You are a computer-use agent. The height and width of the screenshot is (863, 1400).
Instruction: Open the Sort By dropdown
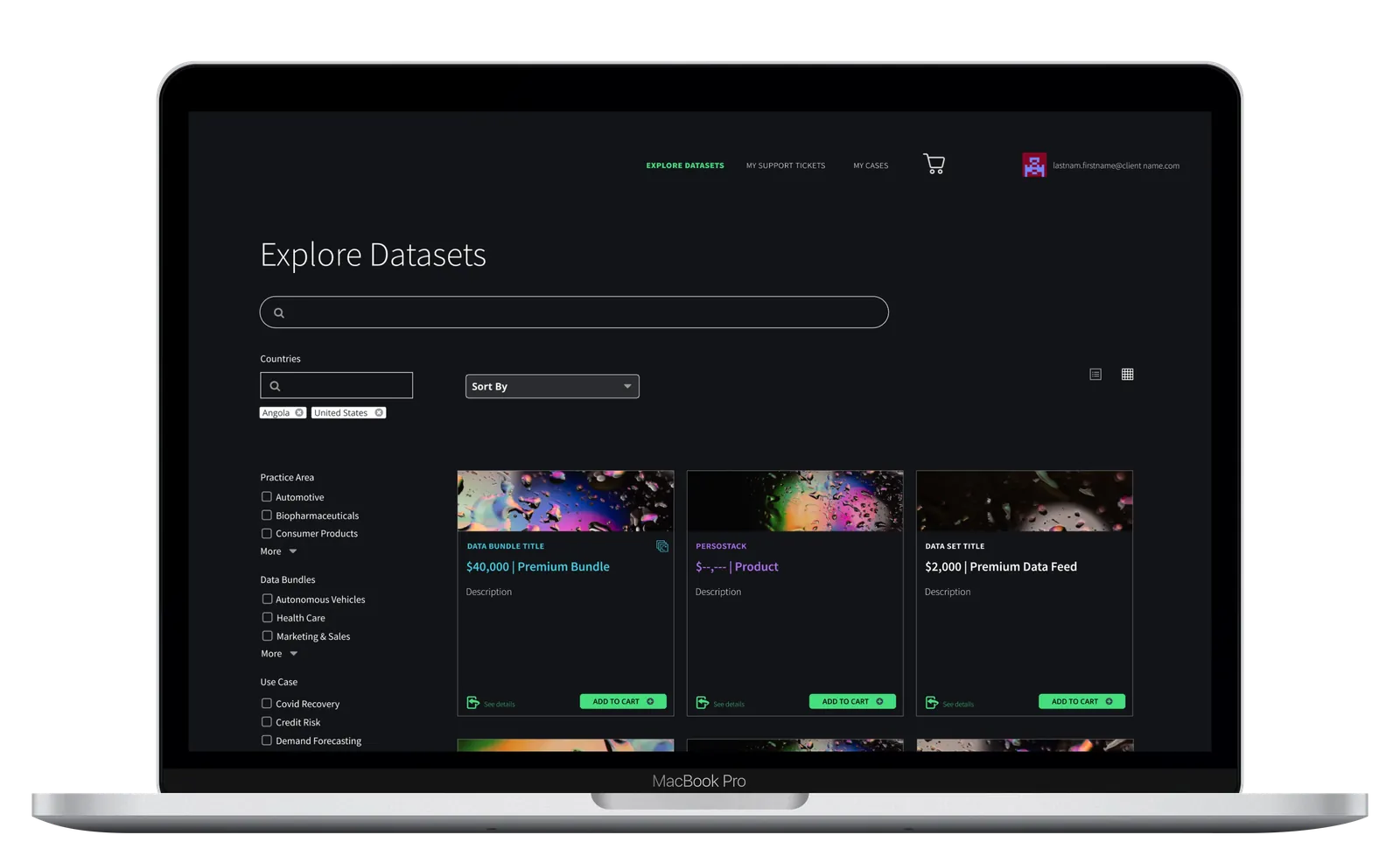[x=552, y=386]
